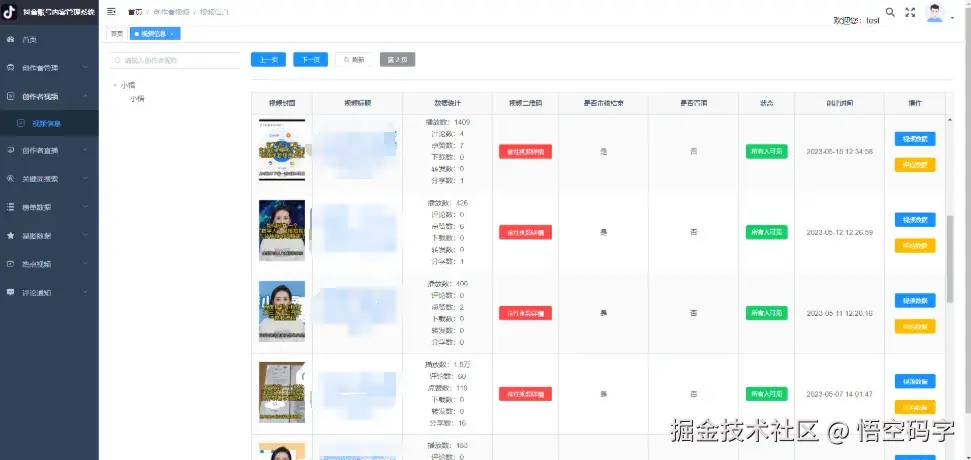Select the 视频信息 page tab

coord(154,33)
